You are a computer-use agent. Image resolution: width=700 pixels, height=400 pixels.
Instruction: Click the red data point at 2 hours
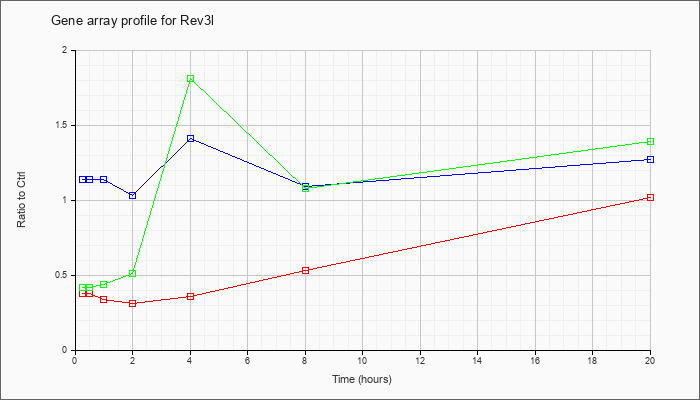click(133, 303)
